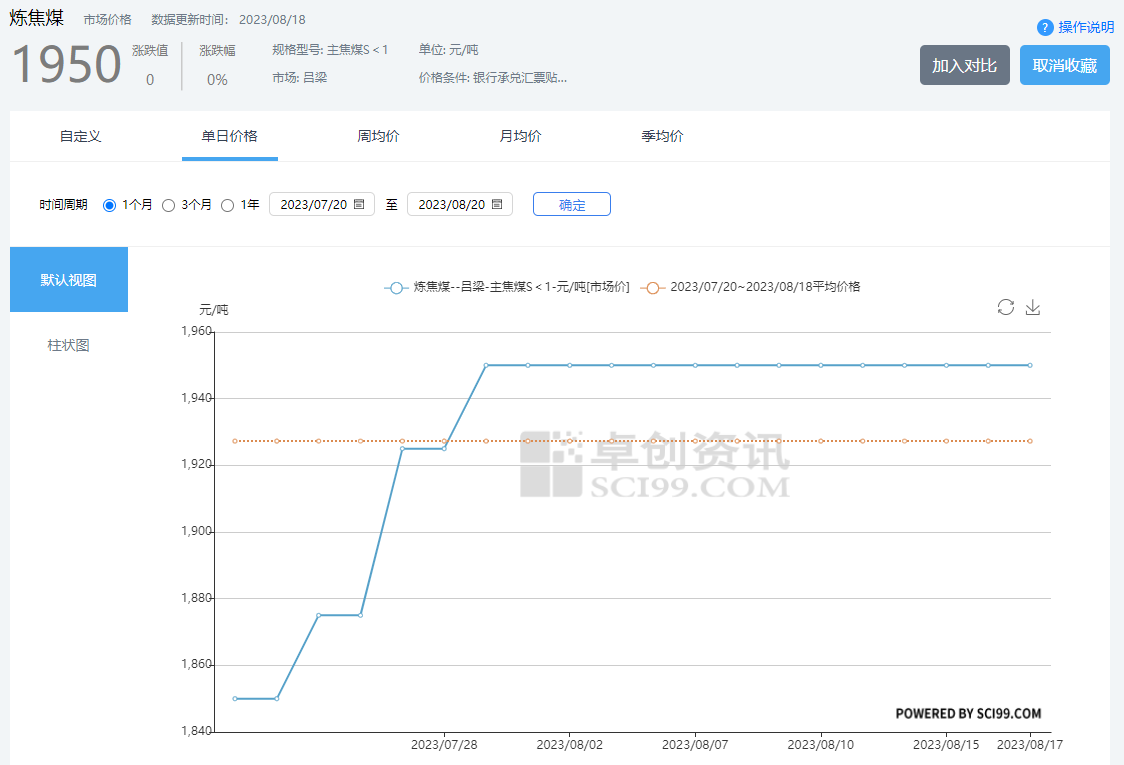Viewport: 1124px width, 765px height.
Task: Switch to 柱状图 bar chart view
Action: 69,345
